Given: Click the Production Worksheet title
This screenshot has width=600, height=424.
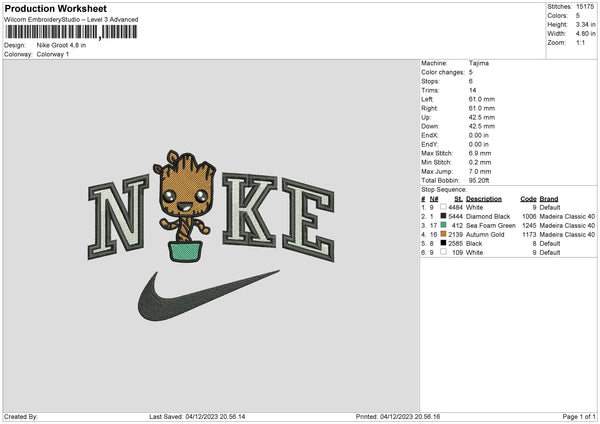Looking at the screenshot, I should click(x=55, y=8).
